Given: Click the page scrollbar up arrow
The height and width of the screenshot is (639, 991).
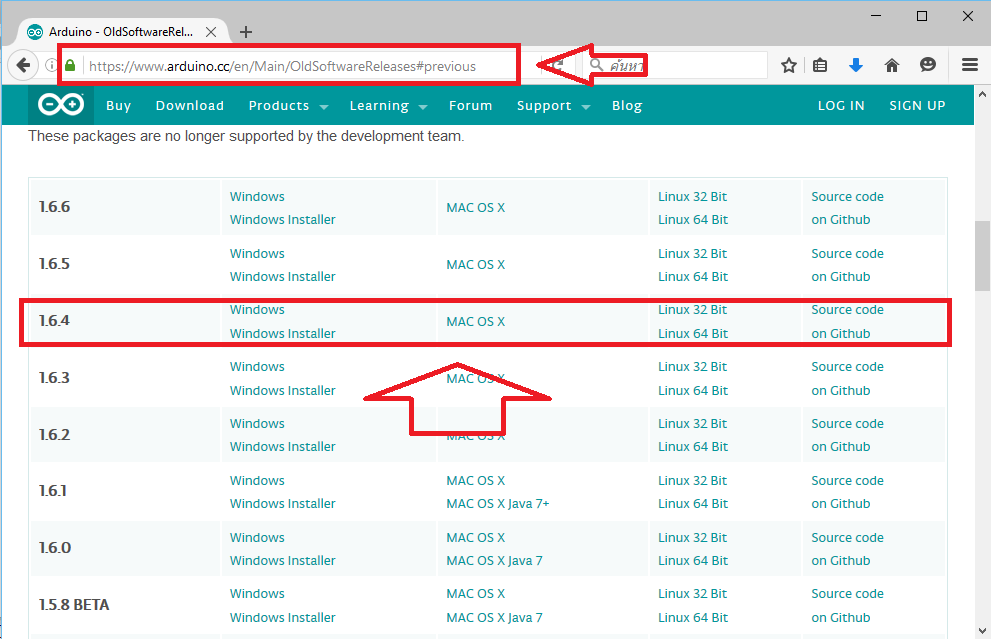Looking at the screenshot, I should tap(982, 94).
